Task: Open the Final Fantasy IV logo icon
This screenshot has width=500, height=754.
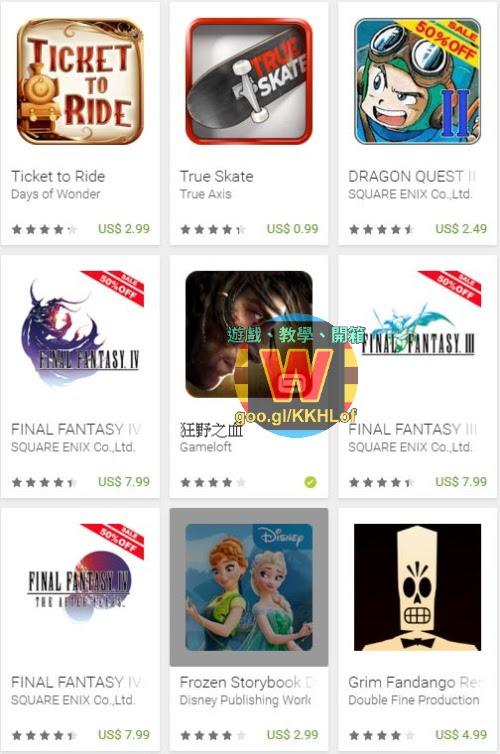Action: 80,335
